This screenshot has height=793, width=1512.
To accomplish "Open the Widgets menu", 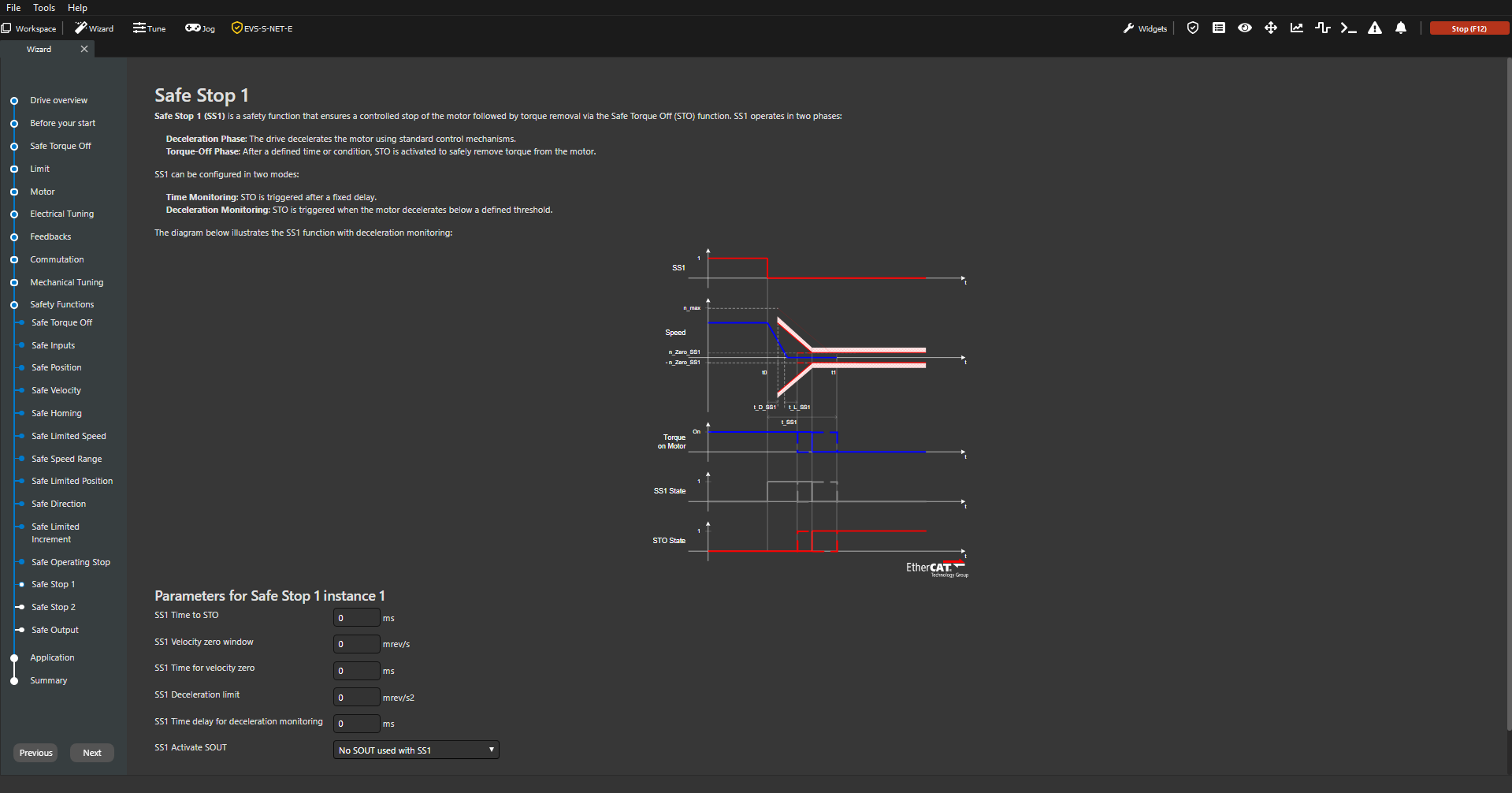I will click(1146, 28).
